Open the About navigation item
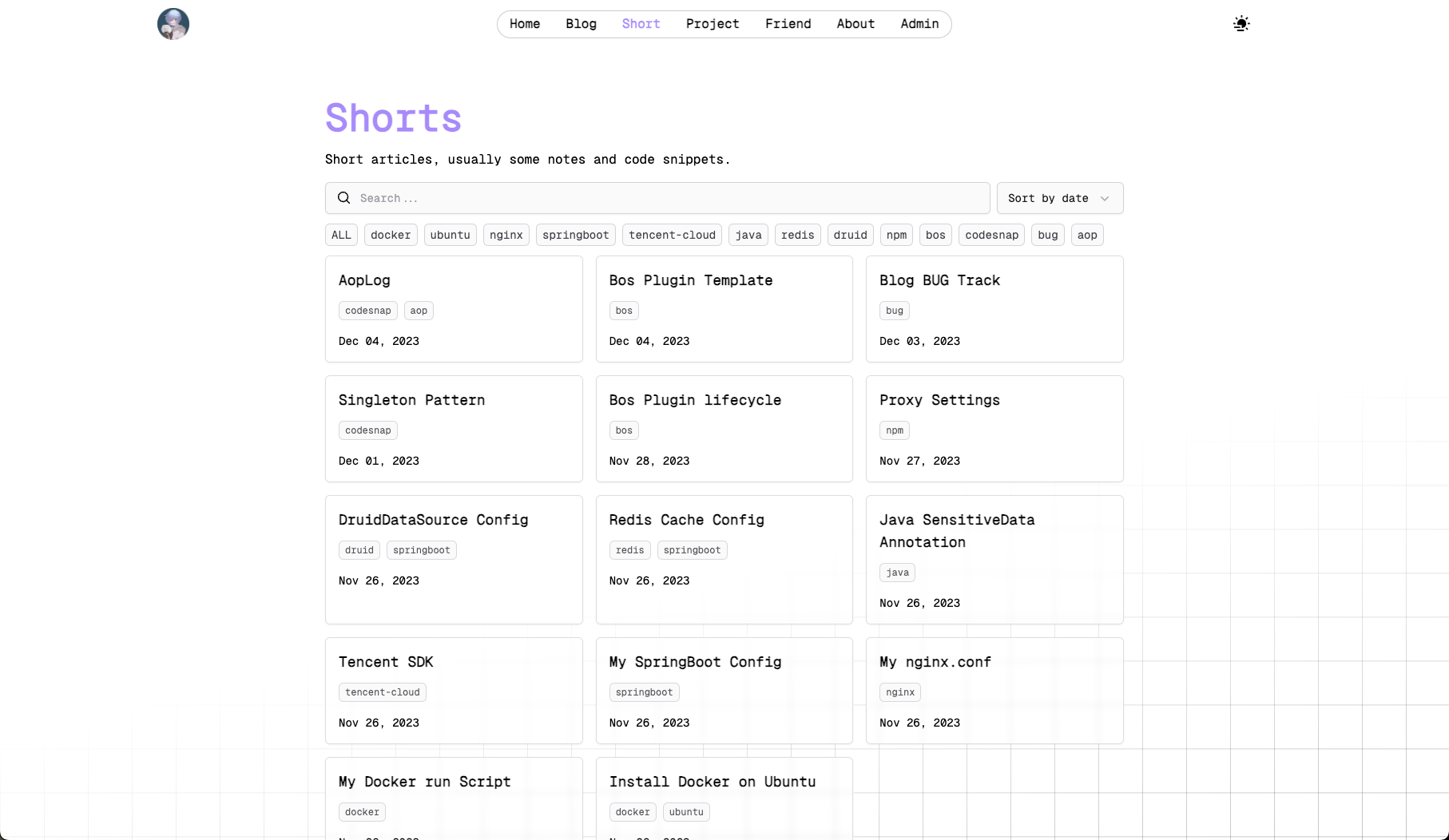 [x=856, y=24]
